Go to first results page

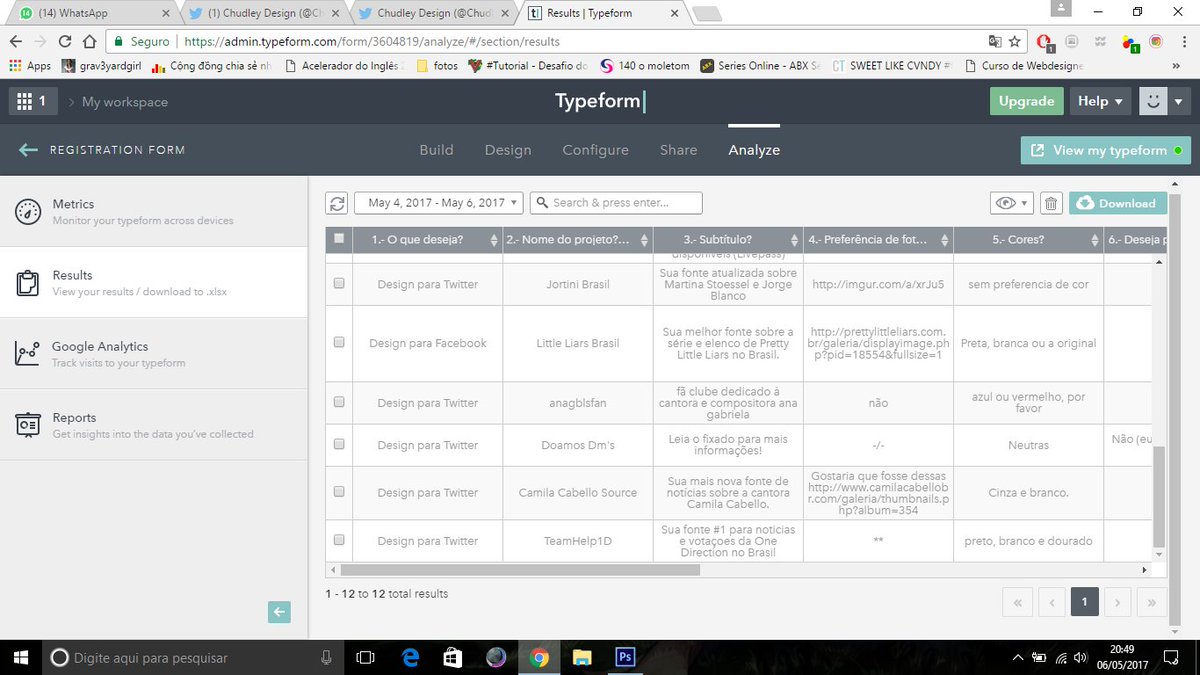pos(1017,602)
